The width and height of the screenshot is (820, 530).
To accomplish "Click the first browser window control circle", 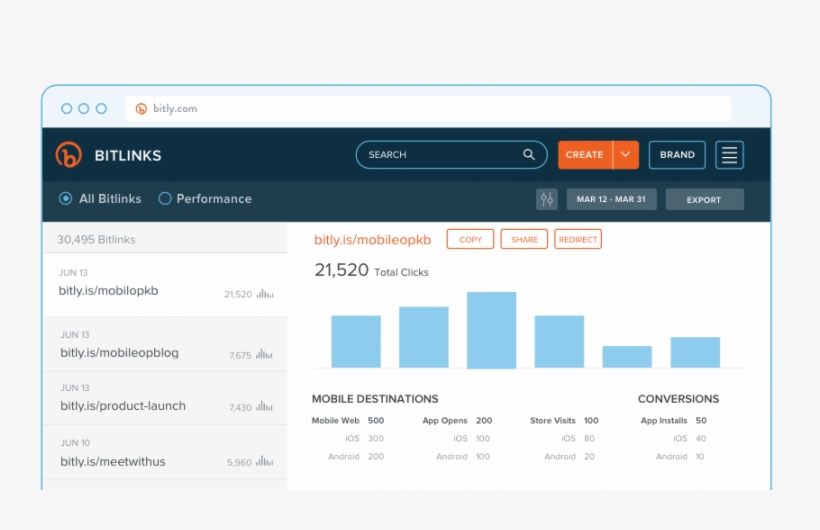I will [x=66, y=108].
